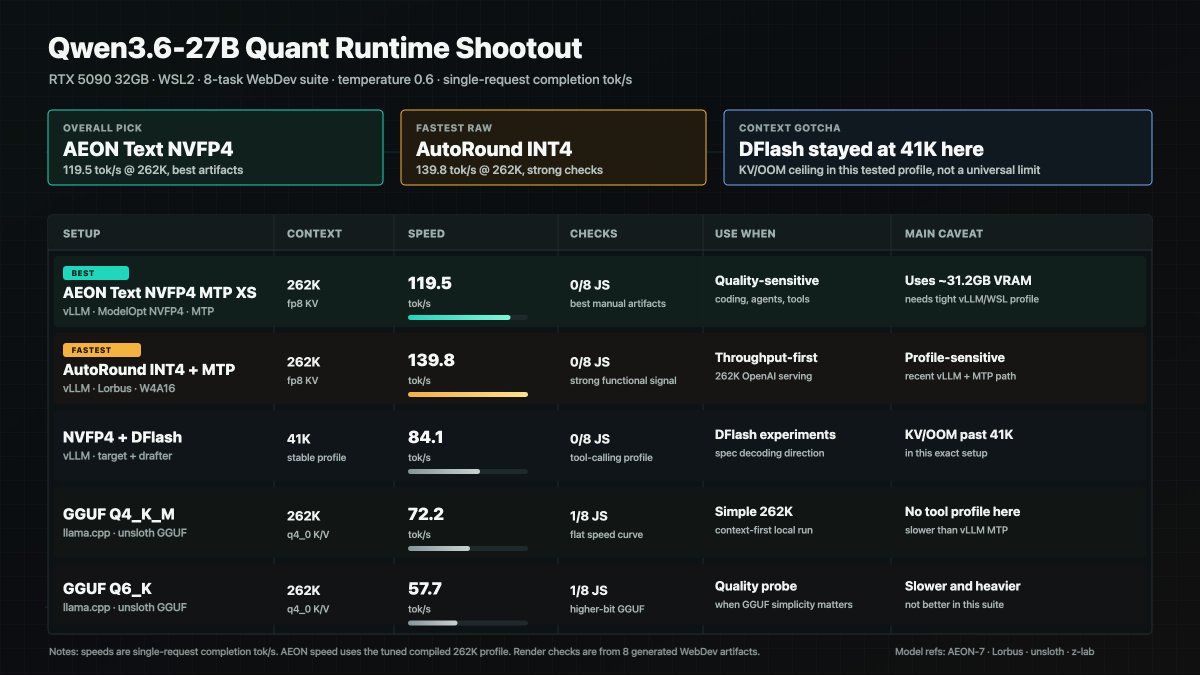Screen dimensions: 1200x675
Task: Click 'stable profile' under 41K
Action: pyautogui.click(x=316, y=456)
